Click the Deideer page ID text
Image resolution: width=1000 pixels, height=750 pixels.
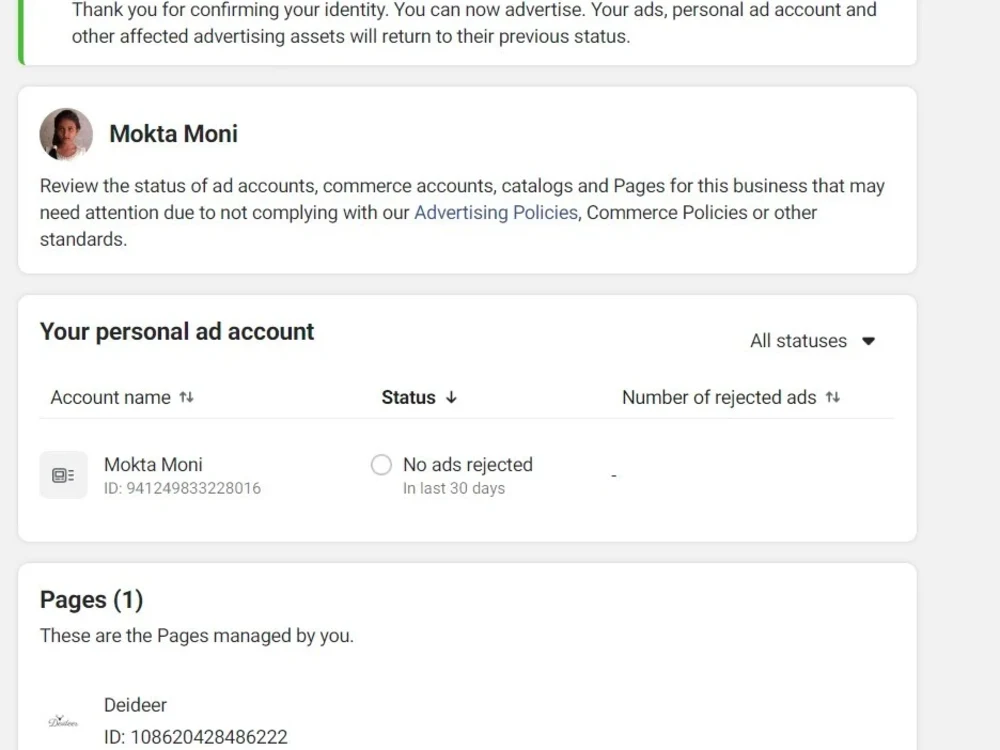pos(196,737)
